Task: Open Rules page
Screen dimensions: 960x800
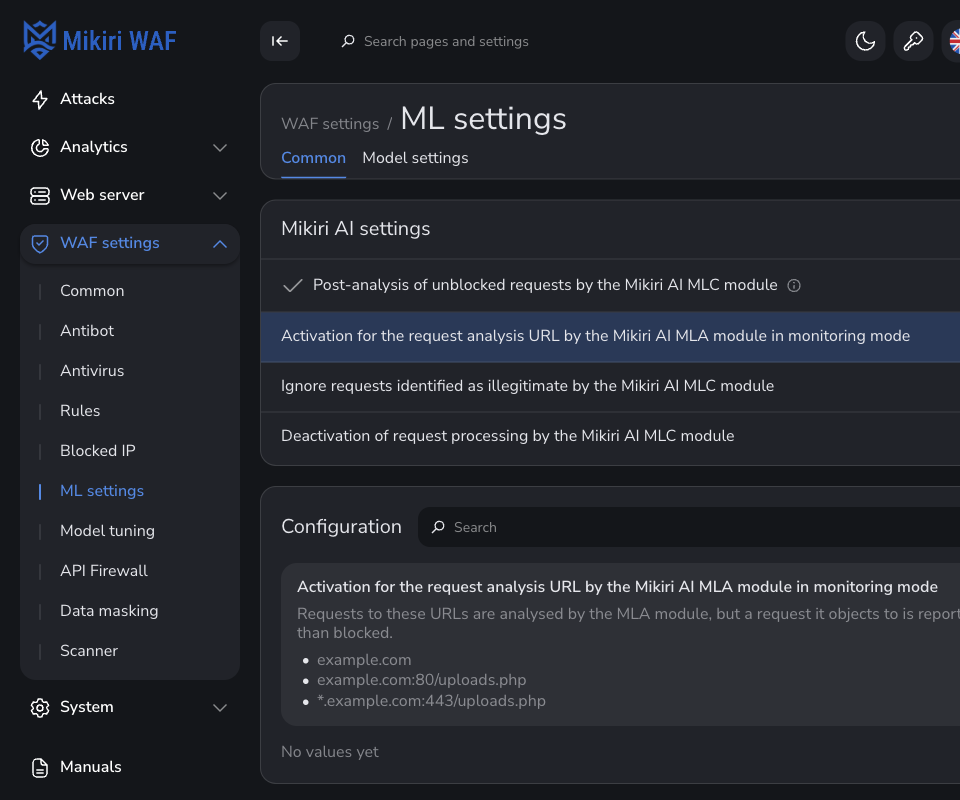Action: [x=80, y=411]
